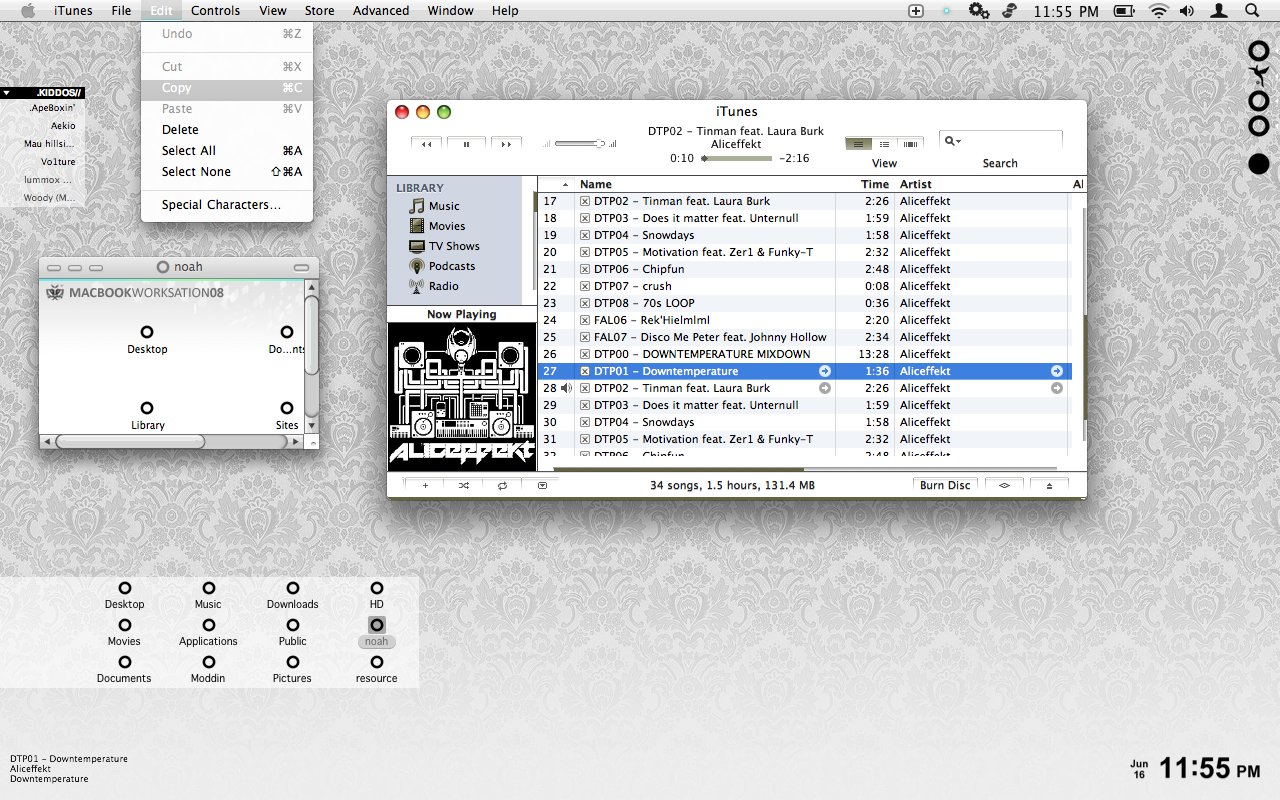Toggle shuffle in iTunes bottom bar
This screenshot has height=800, width=1280.
[463, 485]
